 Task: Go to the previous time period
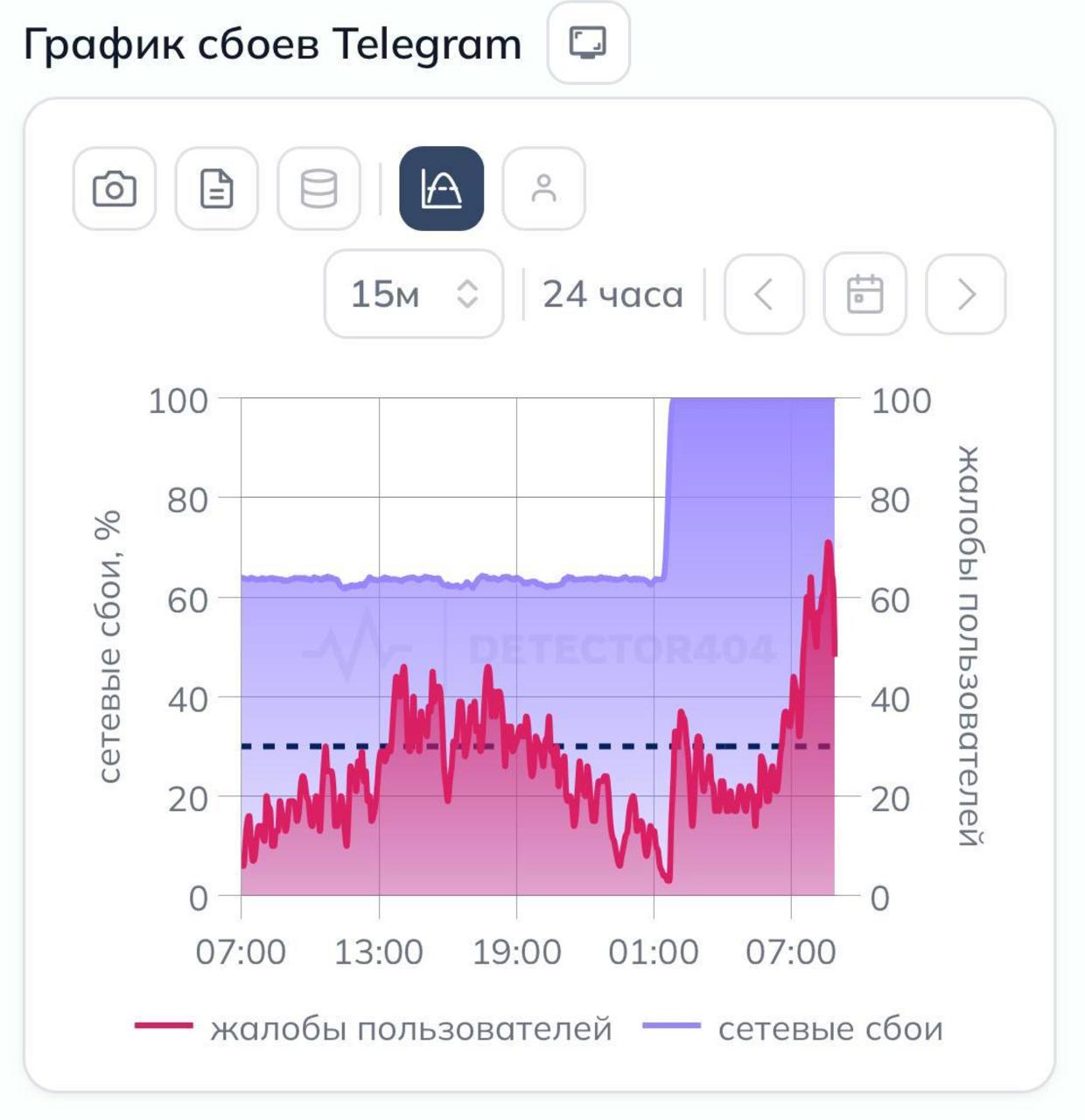tap(764, 294)
